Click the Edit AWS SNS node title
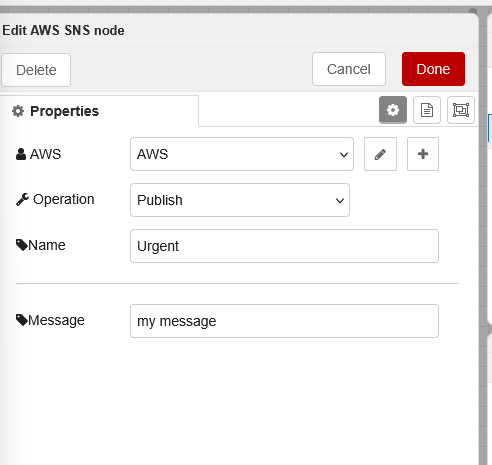Viewport: 492px width, 465px height. pos(63,30)
